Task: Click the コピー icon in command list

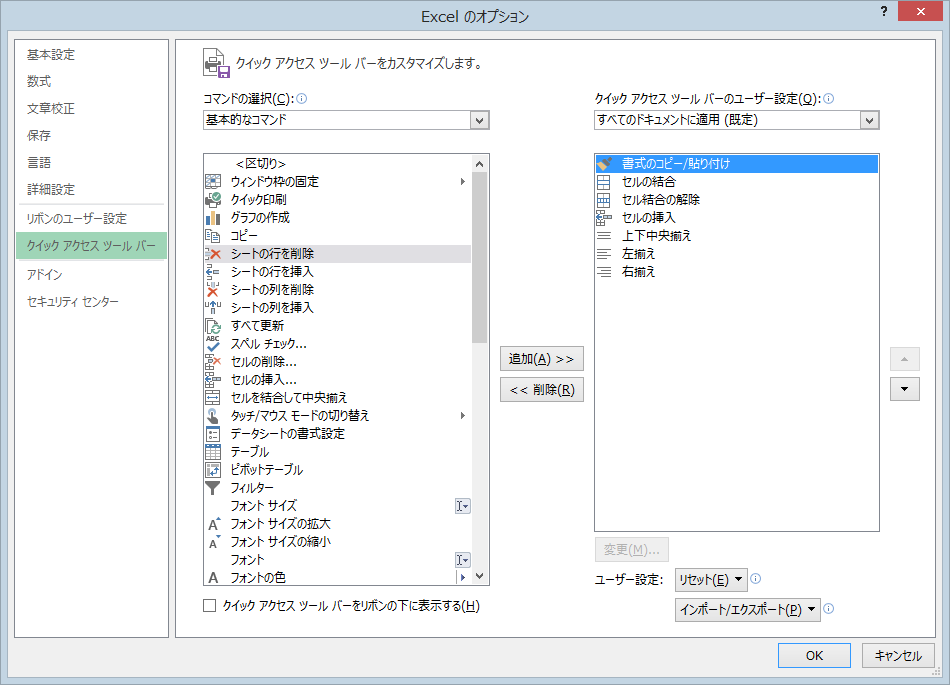Action: point(213,236)
